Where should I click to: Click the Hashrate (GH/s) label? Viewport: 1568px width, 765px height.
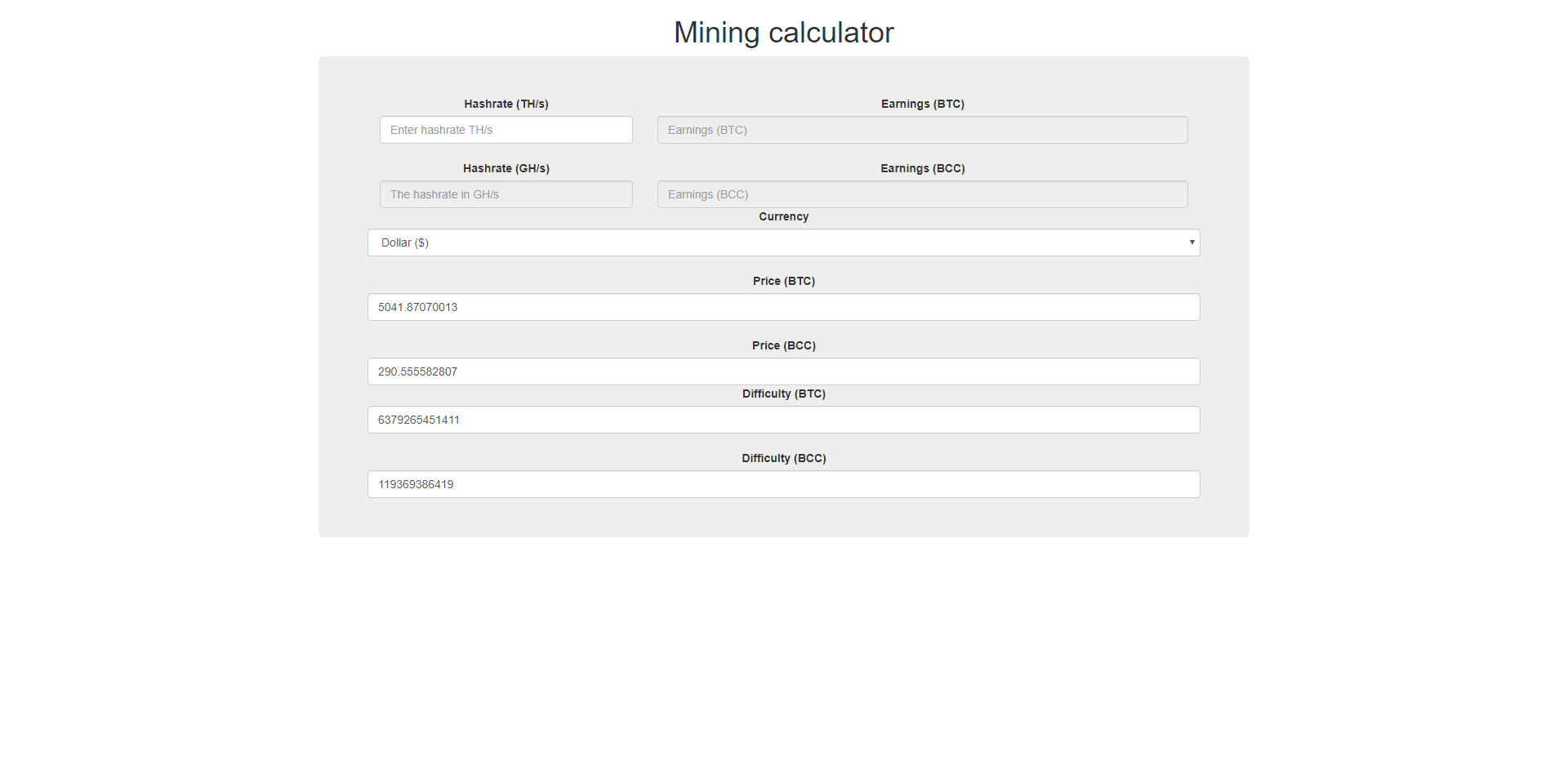coord(506,168)
